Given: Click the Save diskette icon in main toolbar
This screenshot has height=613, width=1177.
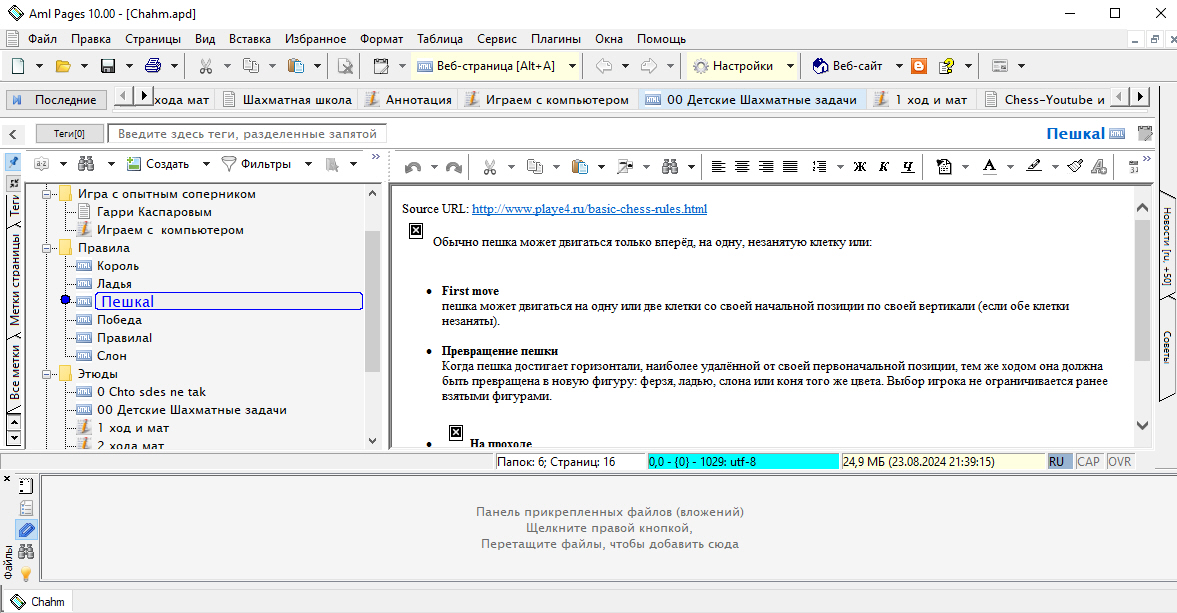Looking at the screenshot, I should coord(108,66).
